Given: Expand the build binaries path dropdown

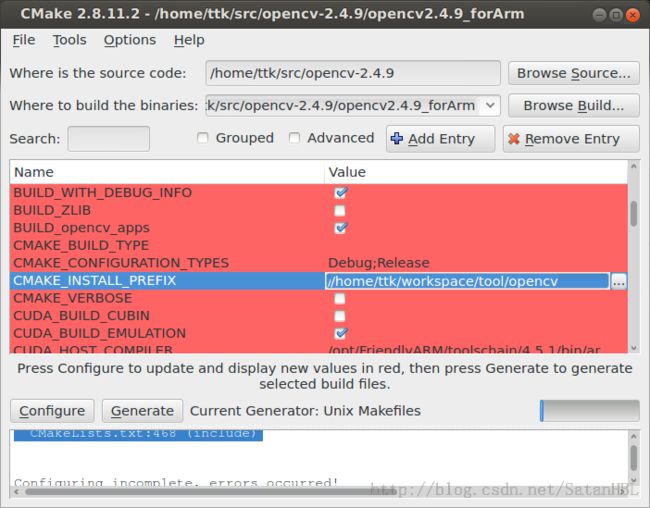Looking at the screenshot, I should click(490, 105).
